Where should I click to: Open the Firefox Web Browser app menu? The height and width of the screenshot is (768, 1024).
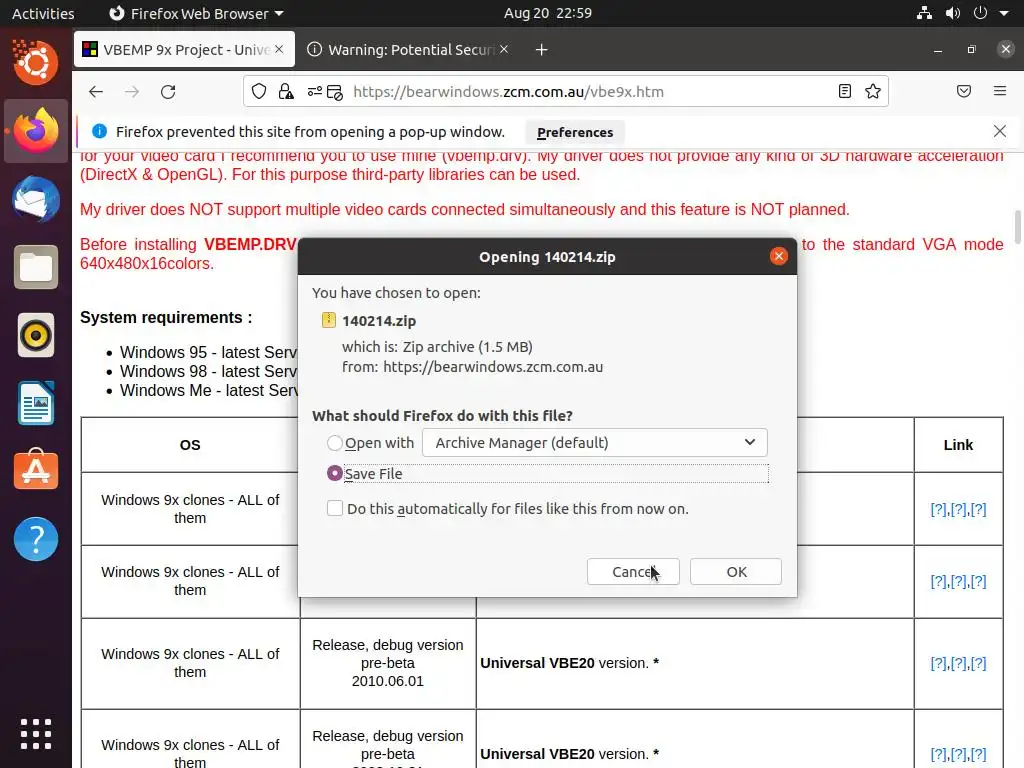click(196, 13)
